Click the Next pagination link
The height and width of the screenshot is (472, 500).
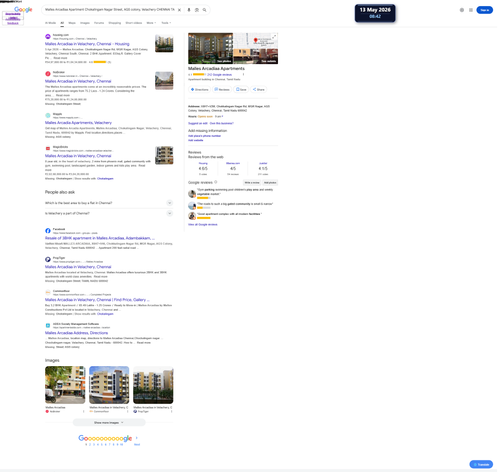137,444
